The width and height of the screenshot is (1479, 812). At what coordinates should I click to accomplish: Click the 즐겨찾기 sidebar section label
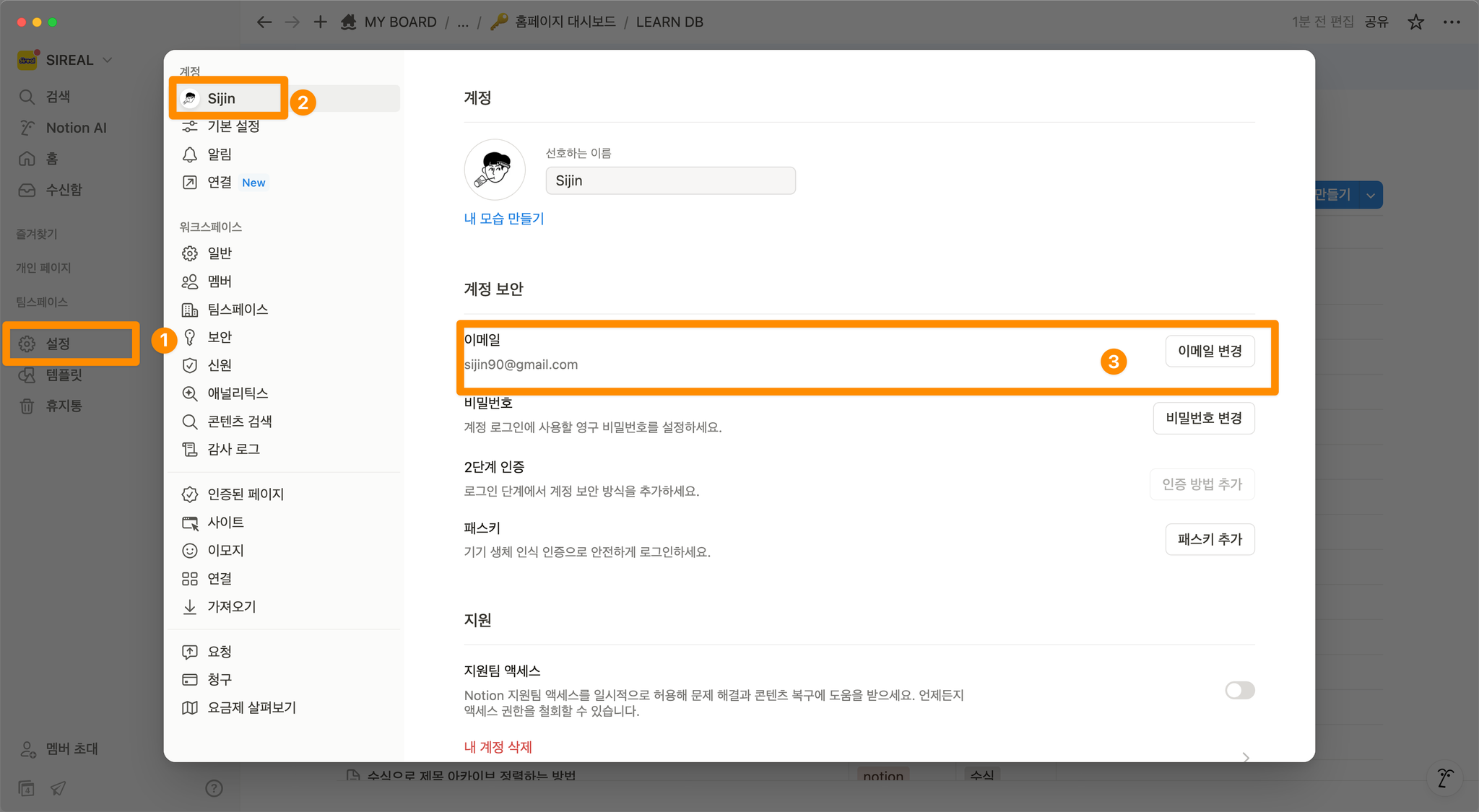pyautogui.click(x=36, y=234)
